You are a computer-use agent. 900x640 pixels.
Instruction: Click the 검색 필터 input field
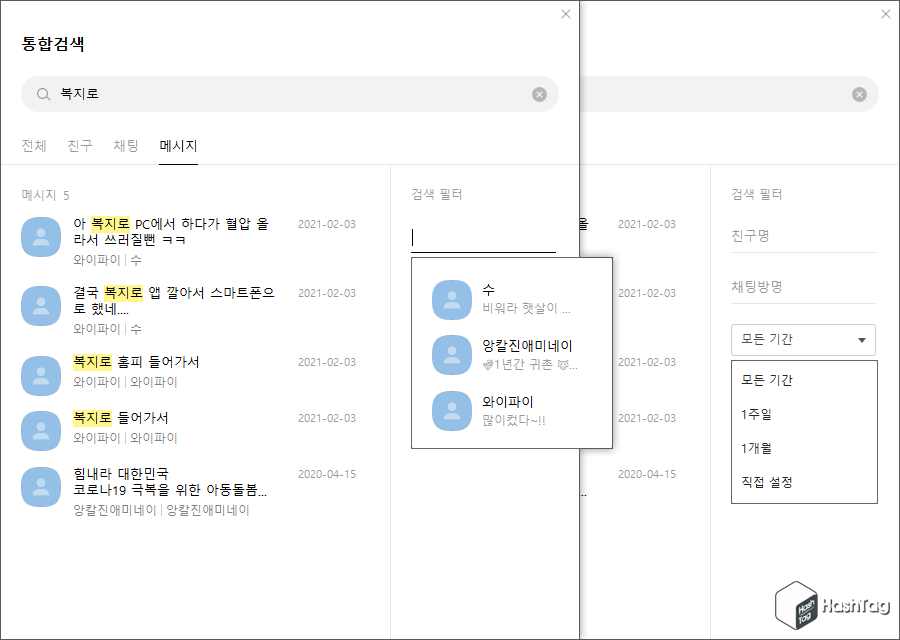click(483, 238)
